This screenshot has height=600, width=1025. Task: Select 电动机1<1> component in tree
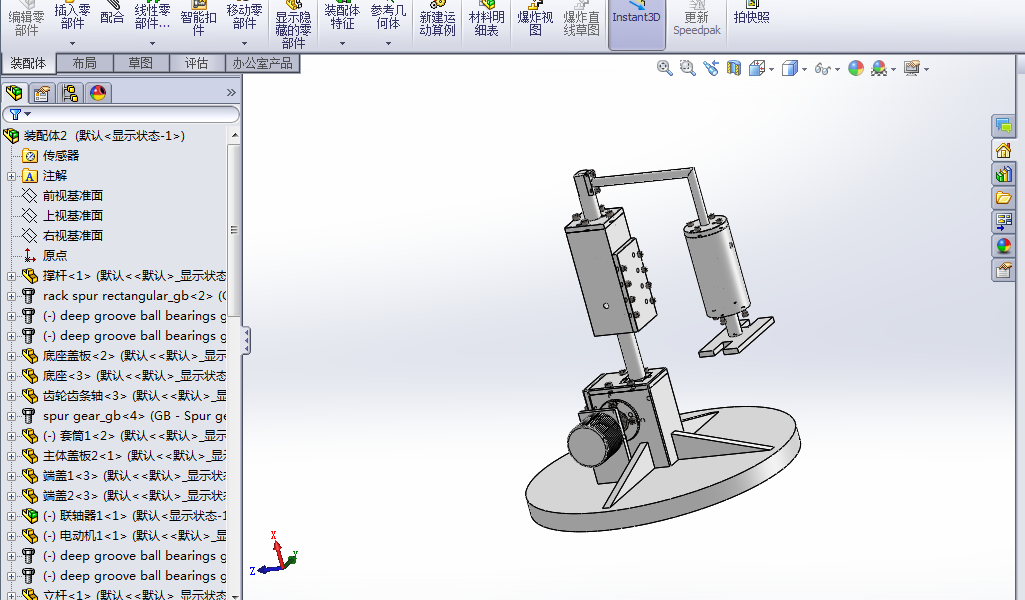[124, 536]
